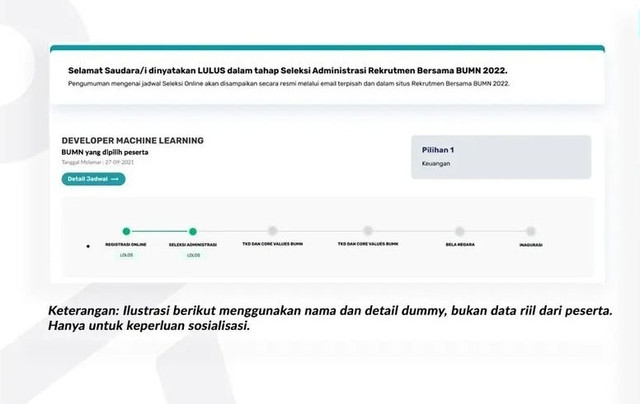The width and height of the screenshot is (640, 404).
Task: Click the Inagurasi label text
Action: coord(531,244)
